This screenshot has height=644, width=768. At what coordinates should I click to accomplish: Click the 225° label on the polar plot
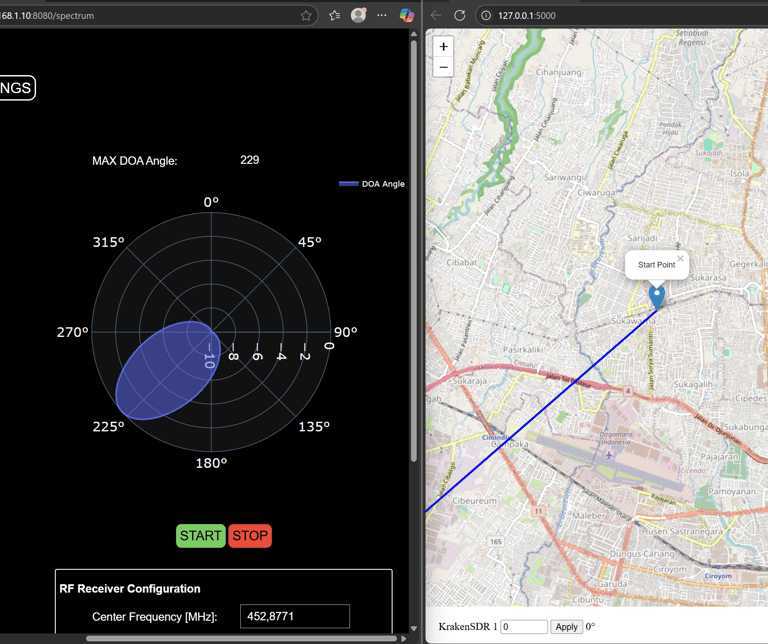(x=108, y=427)
